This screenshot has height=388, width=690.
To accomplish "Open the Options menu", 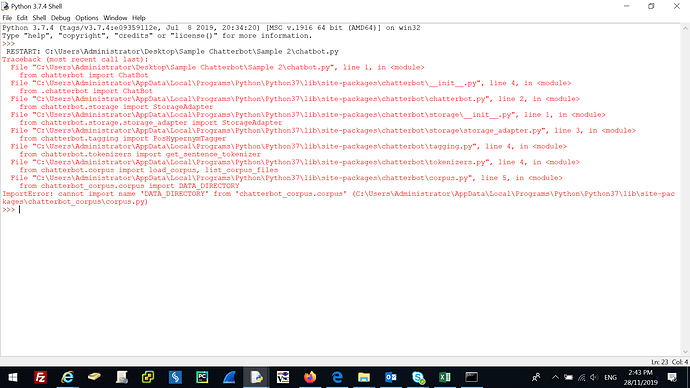I will 87,18.
